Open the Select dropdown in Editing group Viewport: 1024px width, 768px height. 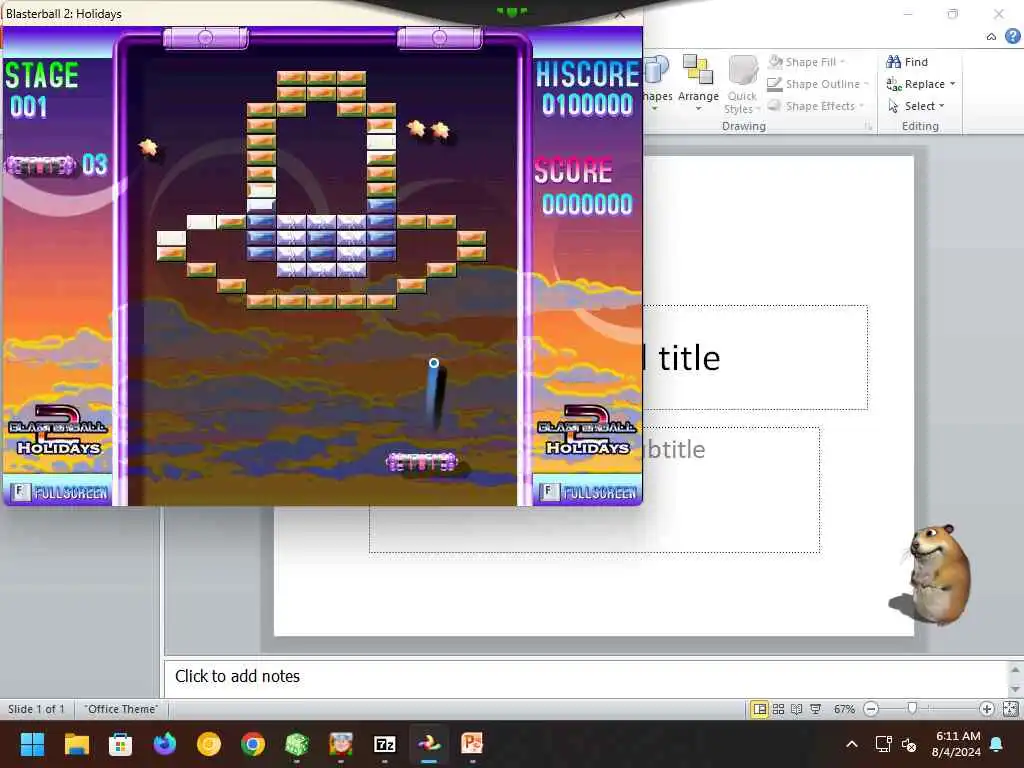click(x=917, y=106)
